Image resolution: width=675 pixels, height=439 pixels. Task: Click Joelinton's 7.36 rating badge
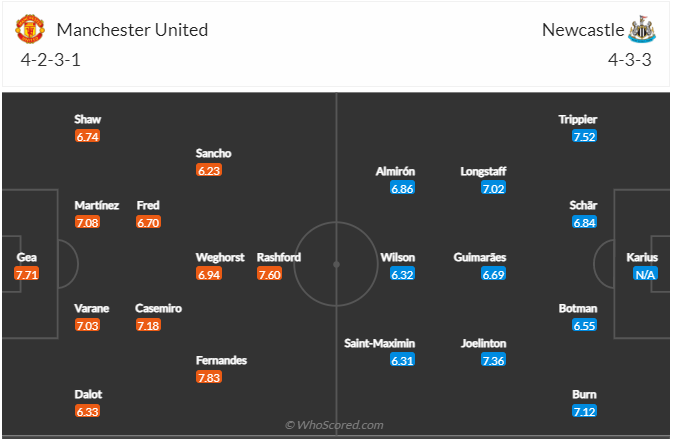pos(494,360)
